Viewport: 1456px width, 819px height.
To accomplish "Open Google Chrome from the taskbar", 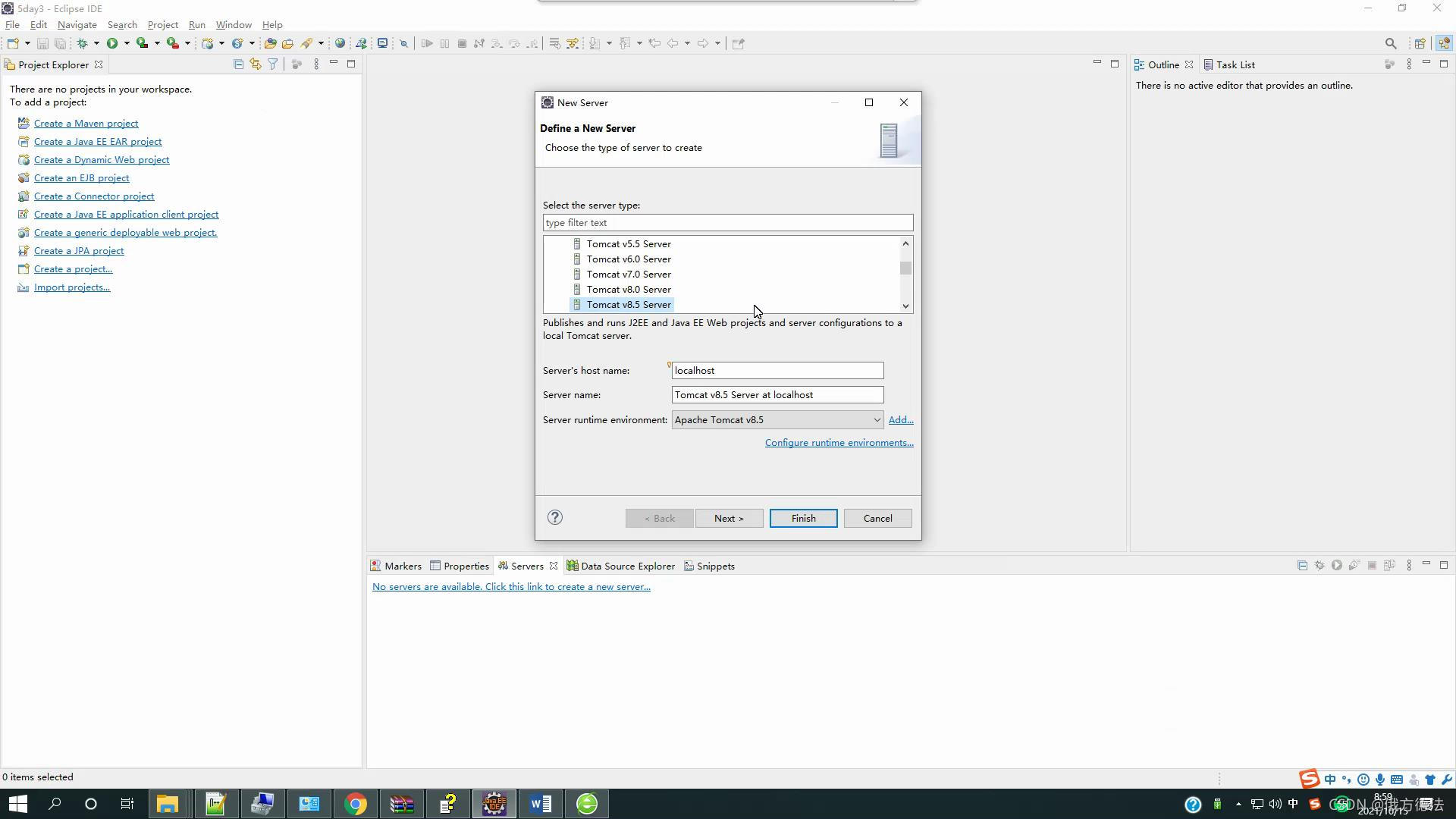I will coord(356,804).
